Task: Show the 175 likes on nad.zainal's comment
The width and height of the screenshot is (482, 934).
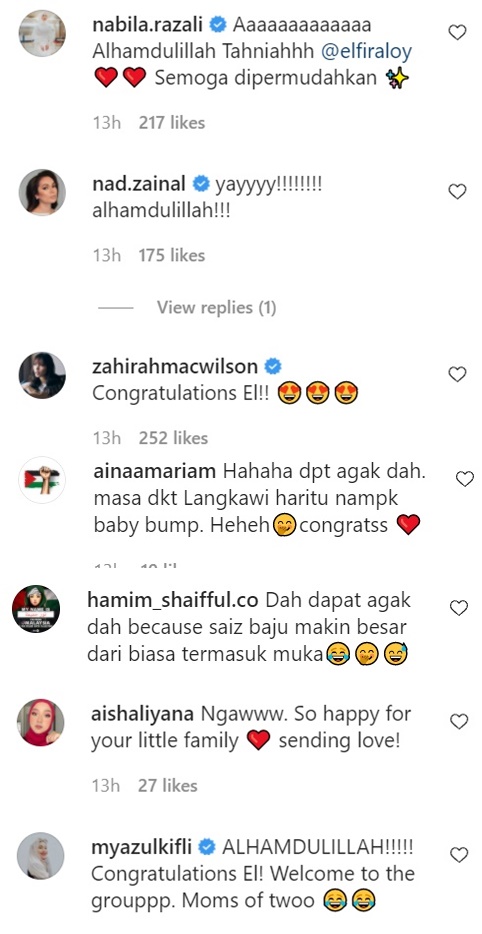Action: coord(172,256)
